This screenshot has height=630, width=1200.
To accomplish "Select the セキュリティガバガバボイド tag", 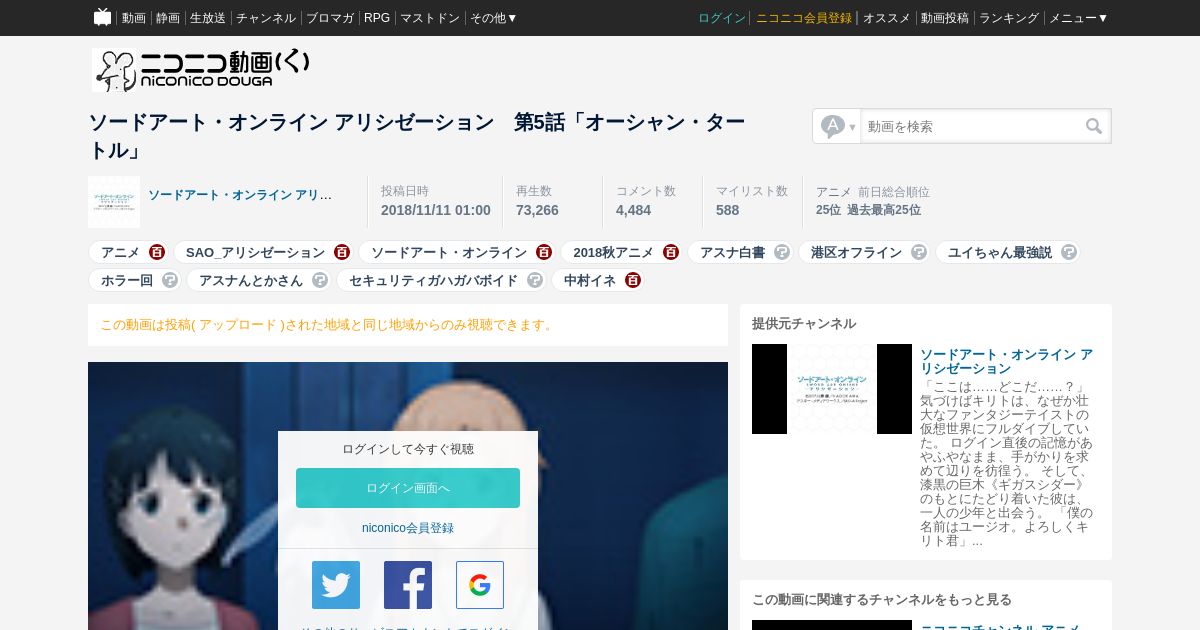I will click(433, 280).
